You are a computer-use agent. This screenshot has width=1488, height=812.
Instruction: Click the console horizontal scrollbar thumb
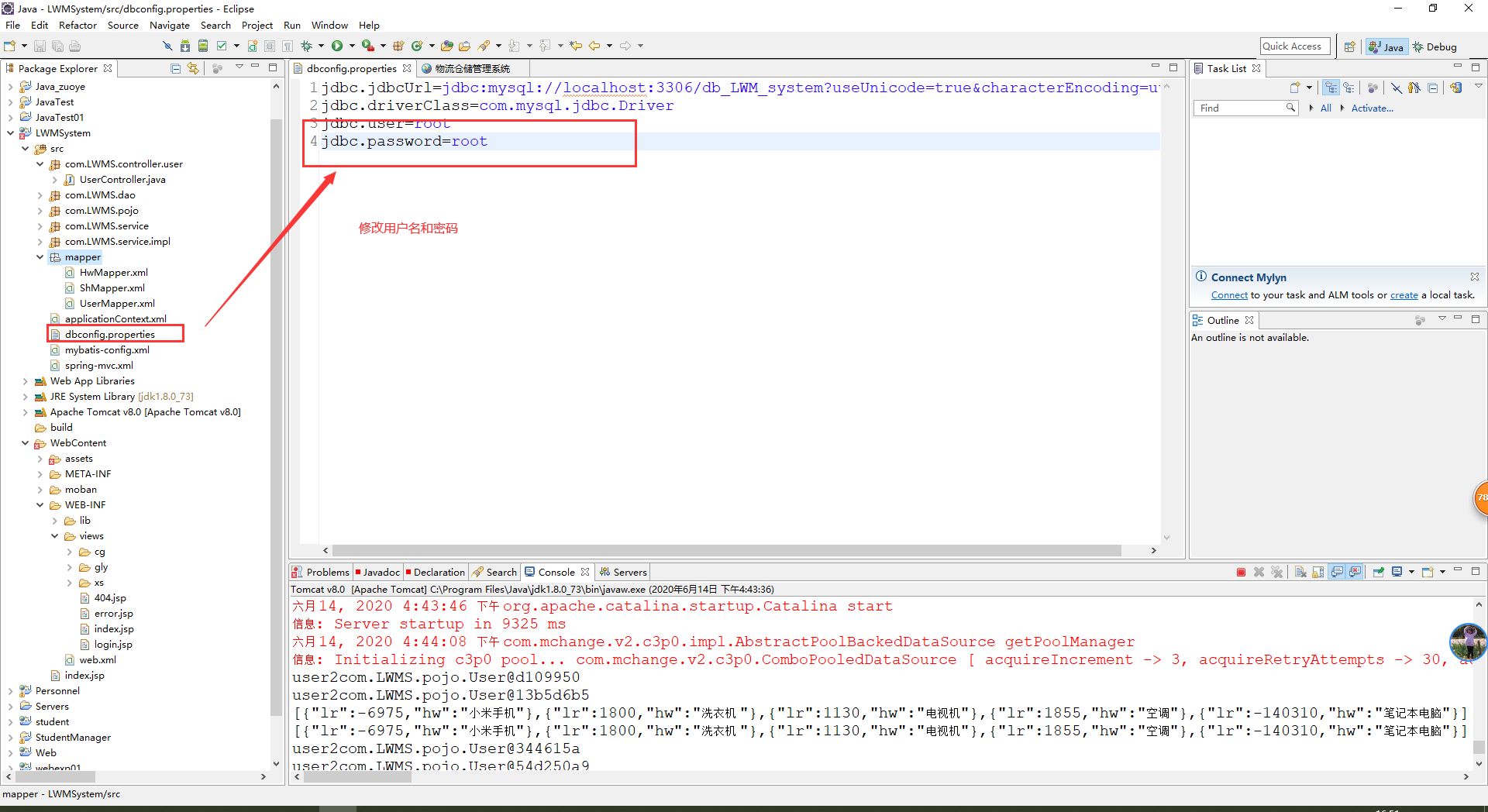(x=358, y=776)
